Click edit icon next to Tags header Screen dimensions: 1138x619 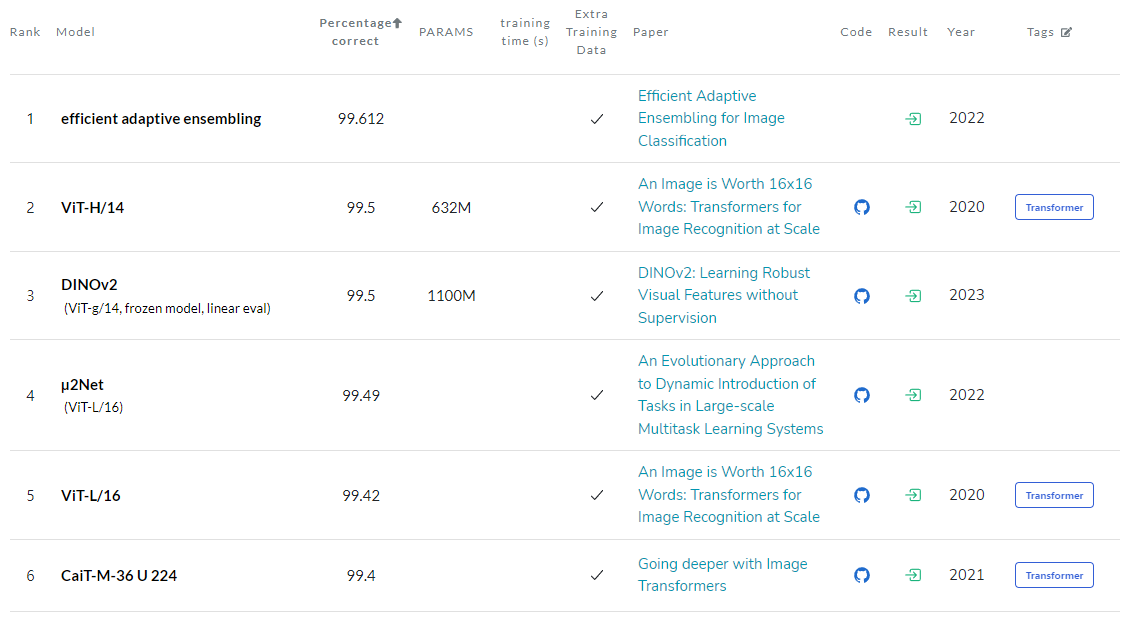(1066, 32)
